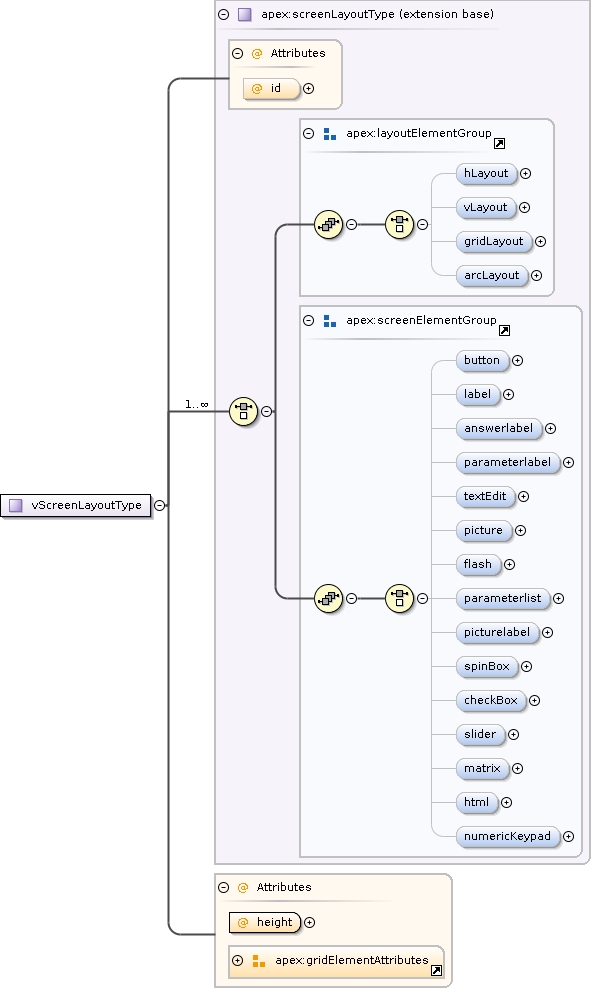This screenshot has height=989, width=592.
Task: Select the button element node
Action: click(482, 360)
